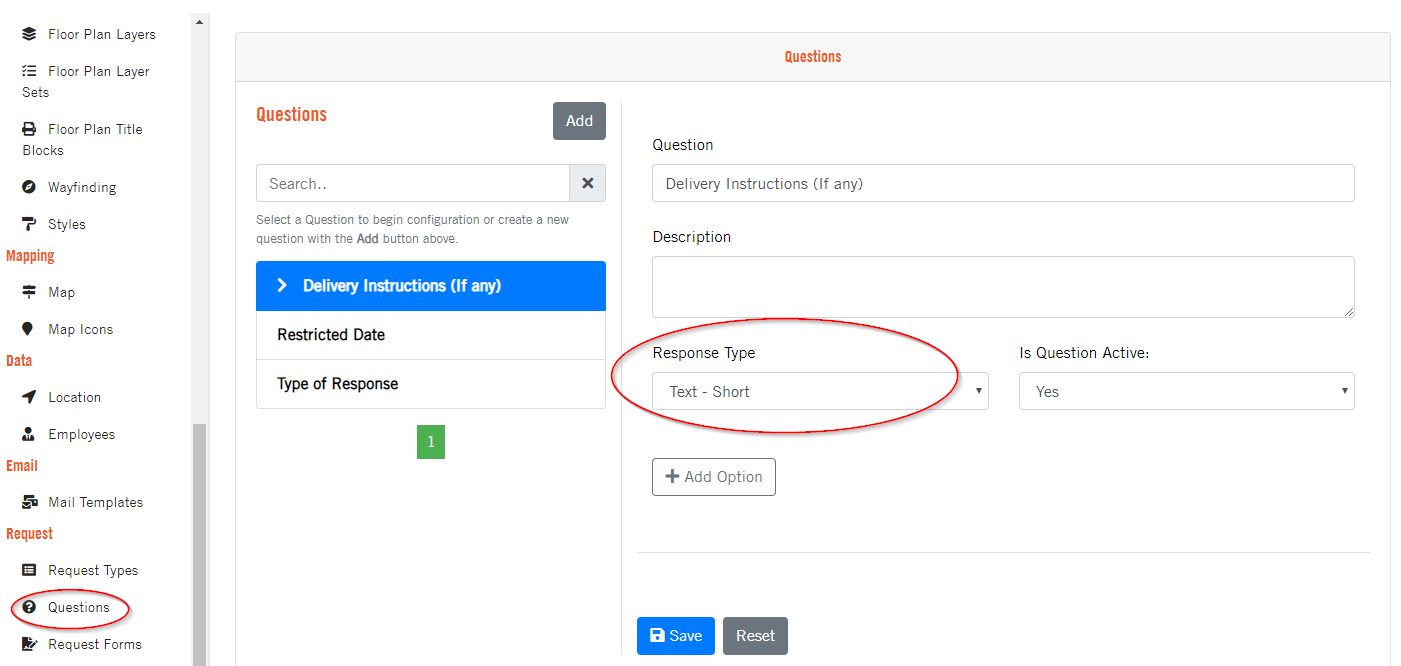This screenshot has height=666, width=1401.
Task: Click the Request section heading
Action: tap(30, 534)
